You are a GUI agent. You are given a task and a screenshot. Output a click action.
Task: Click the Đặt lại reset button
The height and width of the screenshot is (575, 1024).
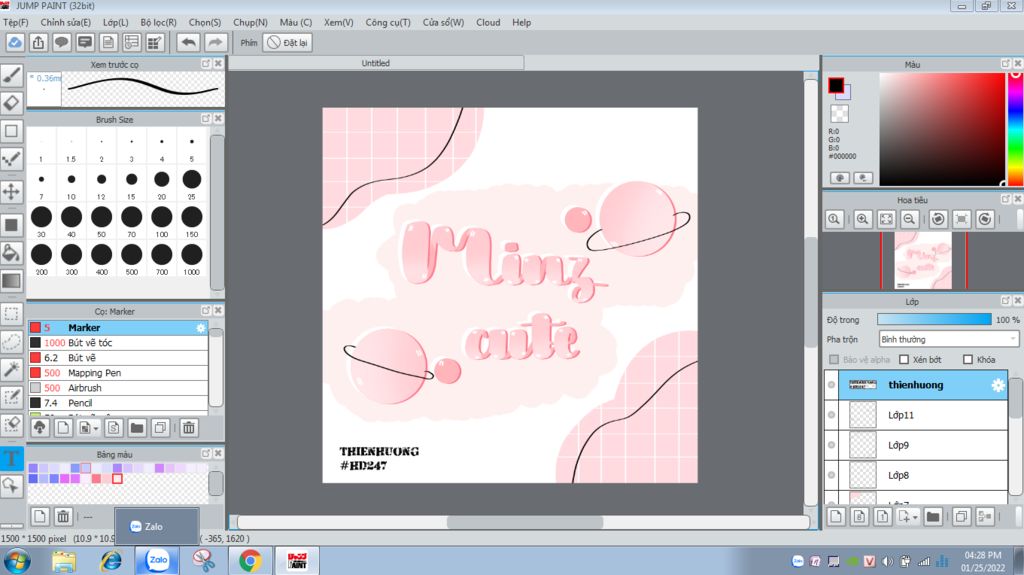tap(287, 42)
